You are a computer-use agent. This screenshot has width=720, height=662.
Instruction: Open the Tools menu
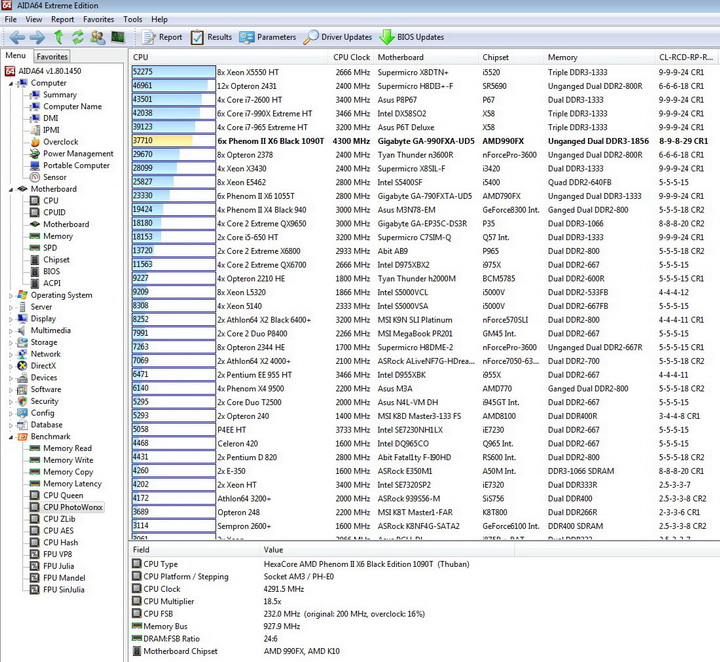[132, 19]
